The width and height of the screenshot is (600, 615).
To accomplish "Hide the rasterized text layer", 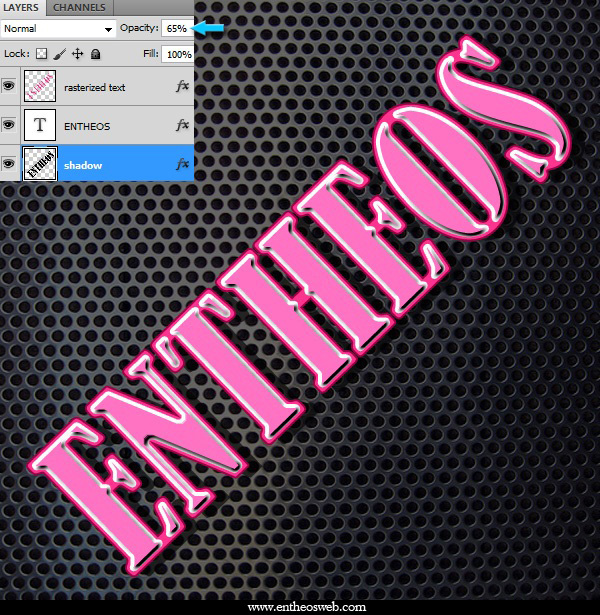I will tap(9, 86).
